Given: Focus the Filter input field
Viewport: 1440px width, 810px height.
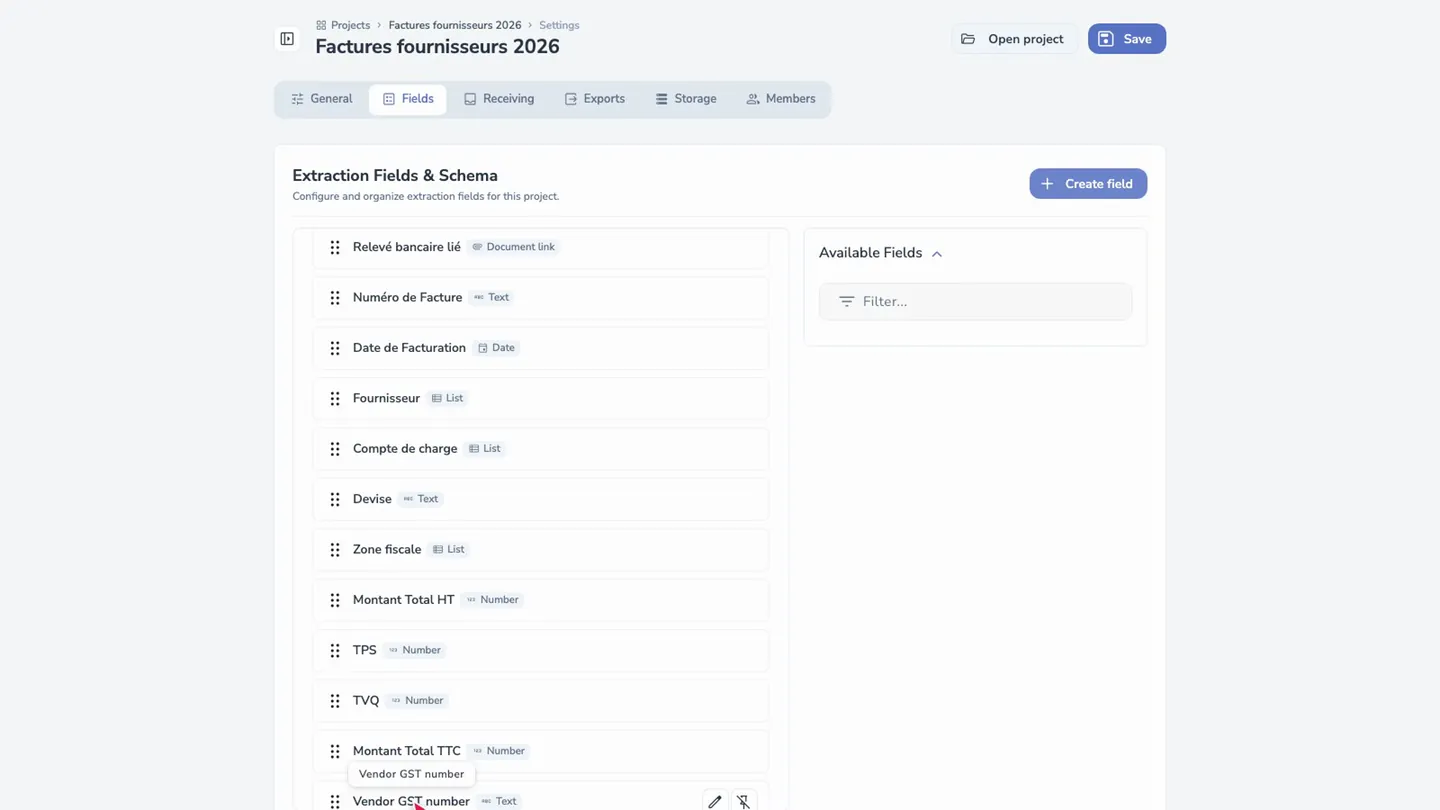Looking at the screenshot, I should [976, 301].
